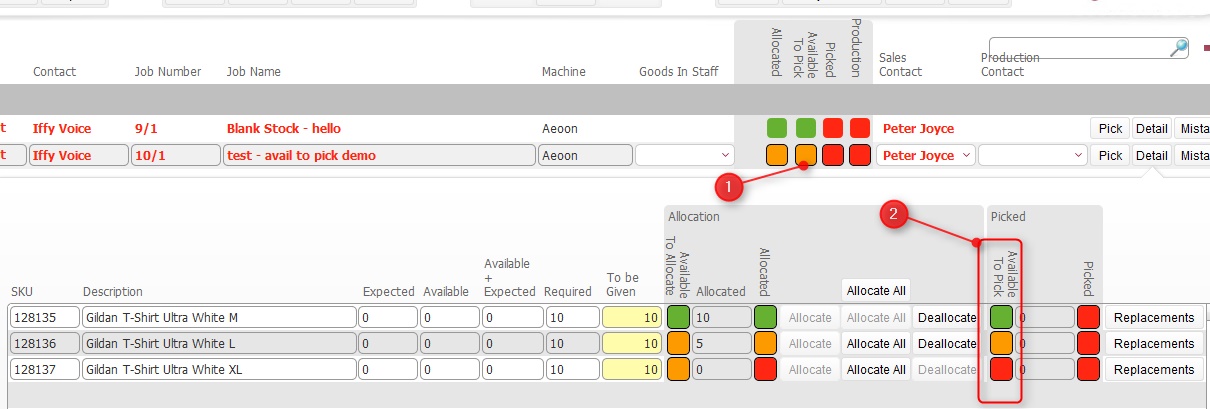
Task: Click the Job Number column header
Action: tap(168, 72)
